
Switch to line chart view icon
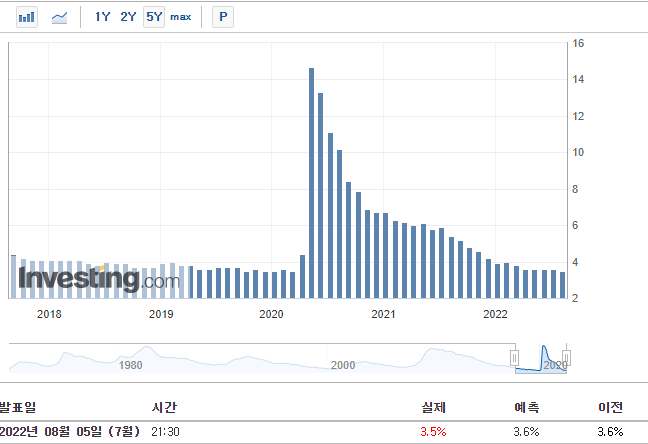tap(59, 17)
